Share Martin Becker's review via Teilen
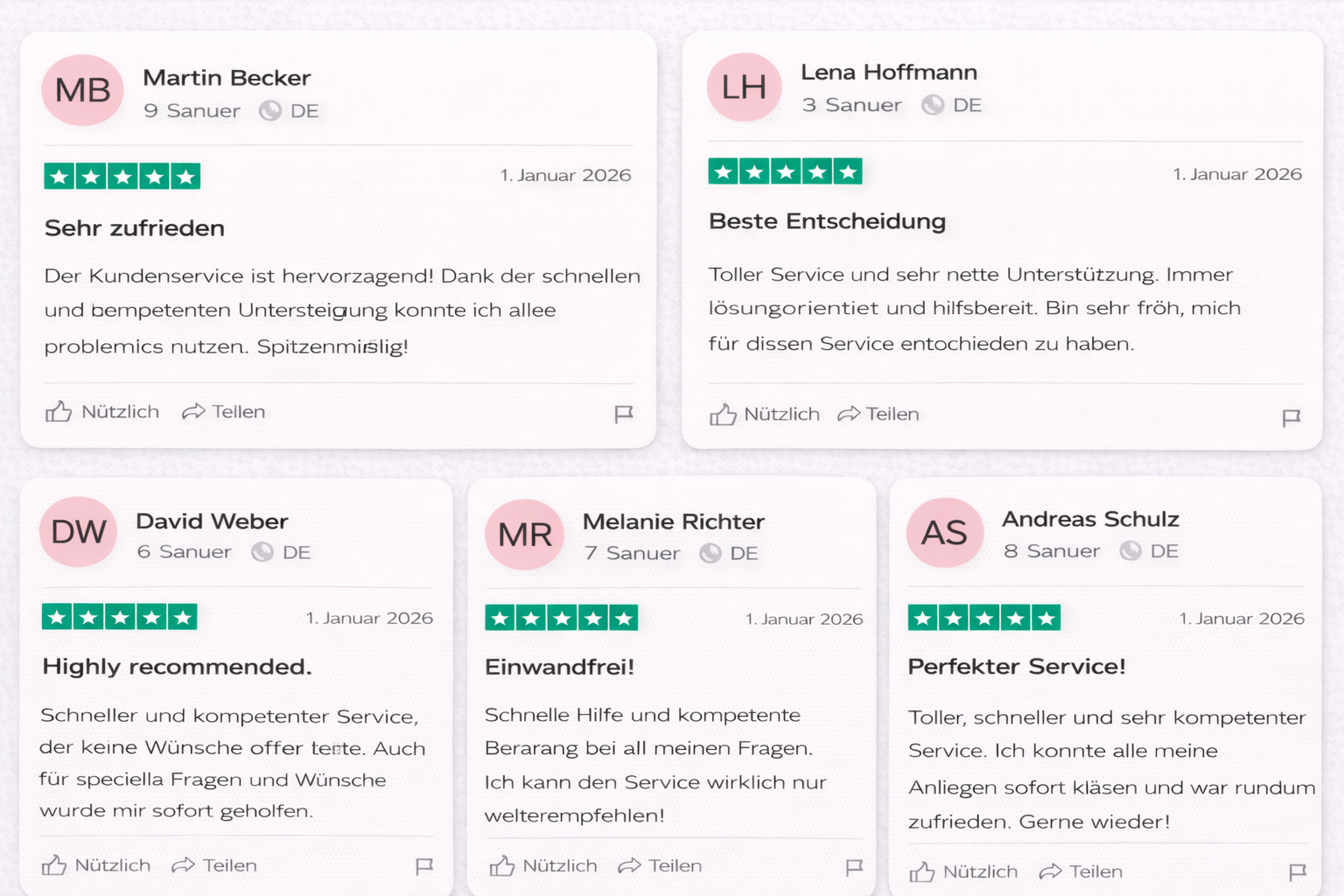 [x=224, y=412]
